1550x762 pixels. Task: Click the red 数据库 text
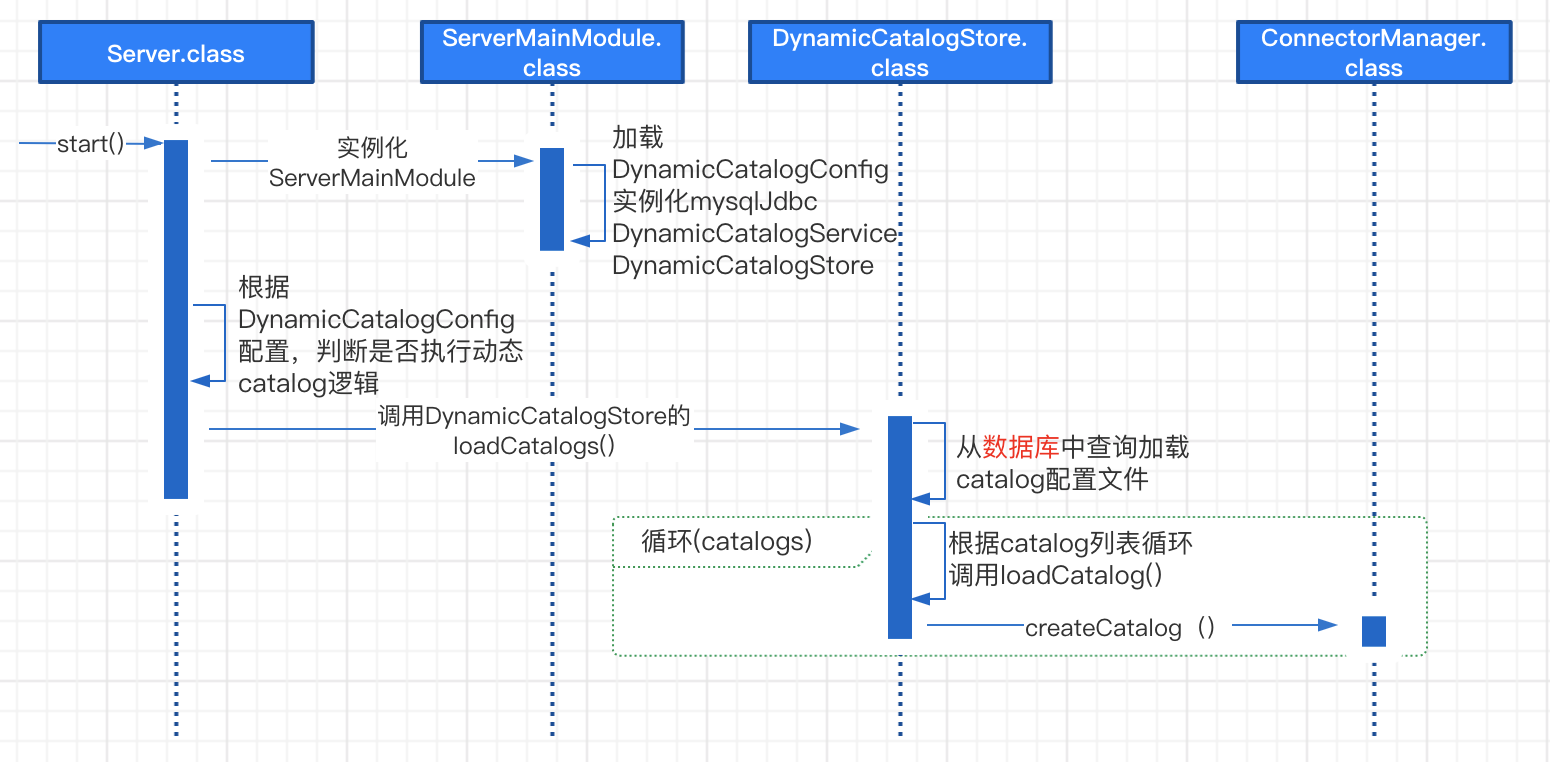(1020, 447)
